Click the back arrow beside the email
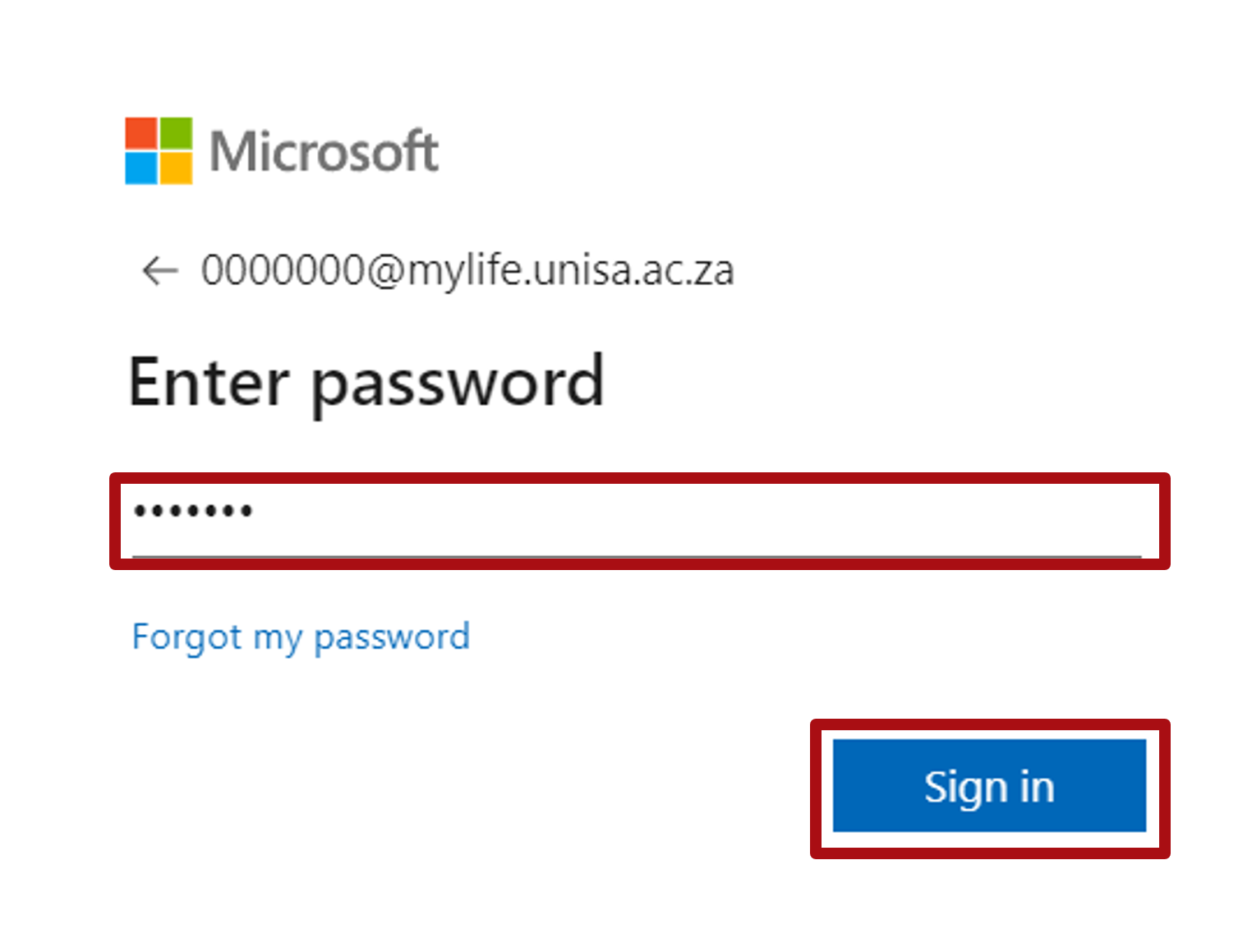The width and height of the screenshot is (1252, 952). coord(159,270)
